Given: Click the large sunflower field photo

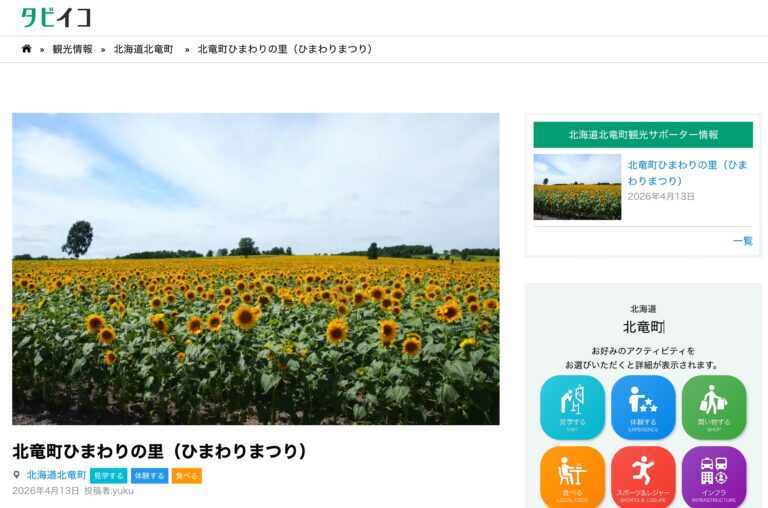Looking at the screenshot, I should (256, 268).
